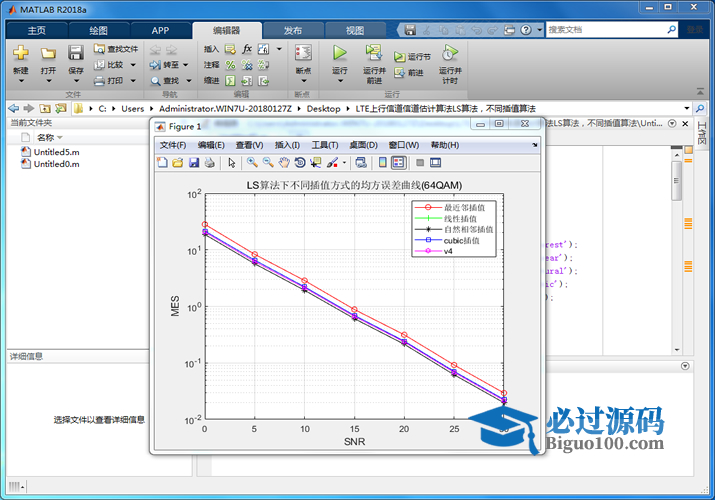Switch to the 绘图 plots tab
The image size is (715, 500).
pos(98,31)
